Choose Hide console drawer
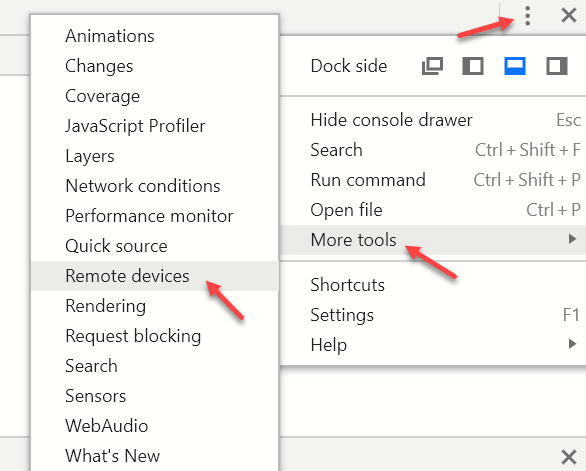586x471 pixels. 433,120
